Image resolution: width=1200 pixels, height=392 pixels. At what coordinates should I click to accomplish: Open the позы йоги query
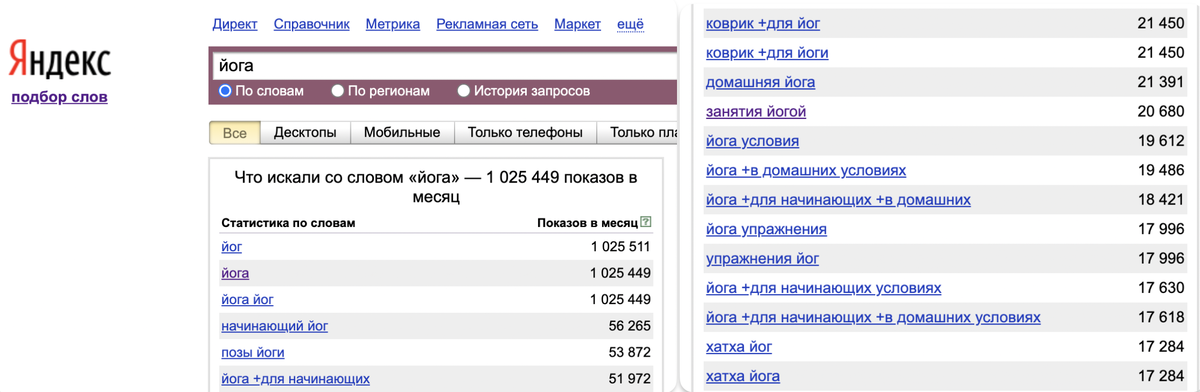(x=252, y=352)
